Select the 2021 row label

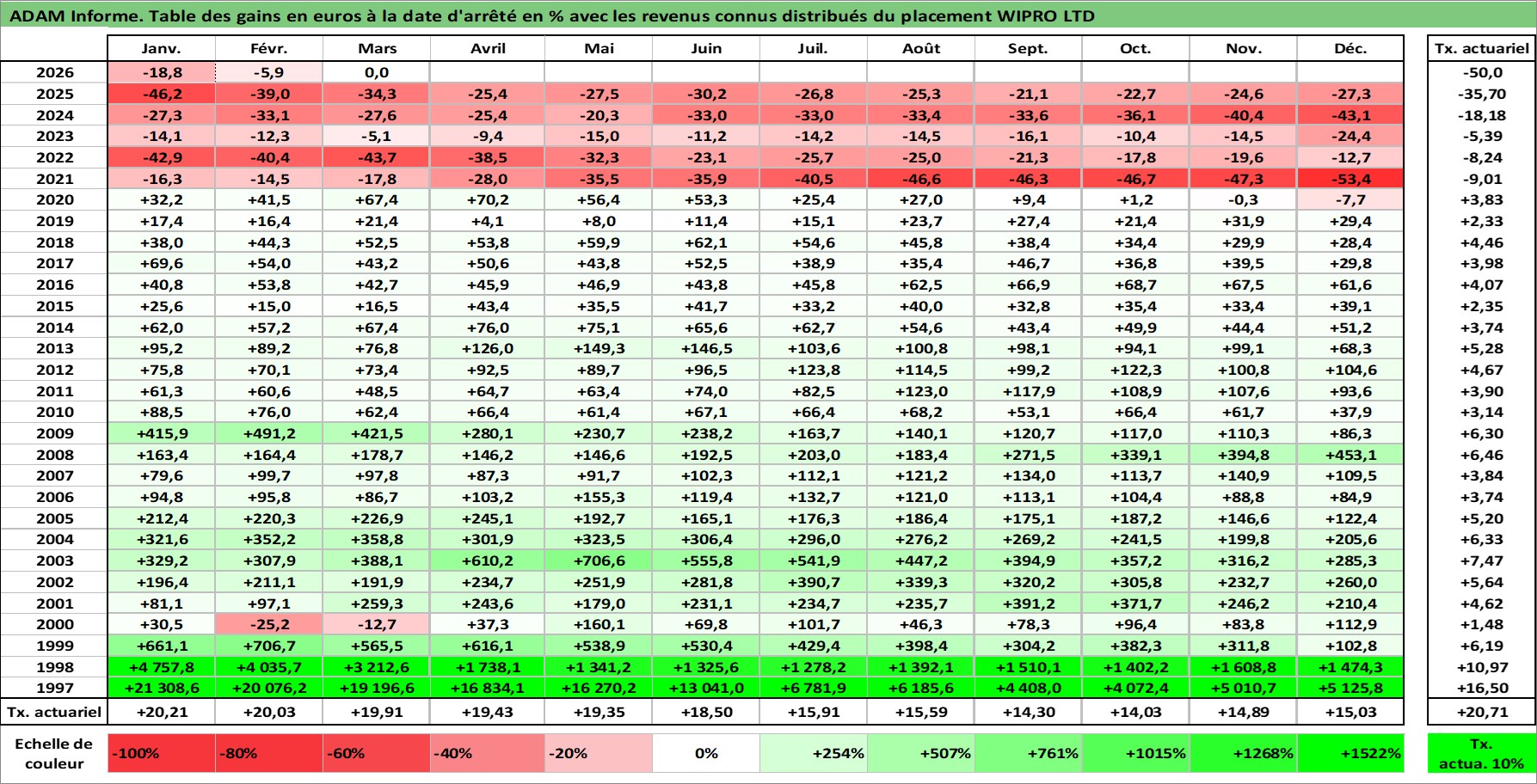click(54, 179)
